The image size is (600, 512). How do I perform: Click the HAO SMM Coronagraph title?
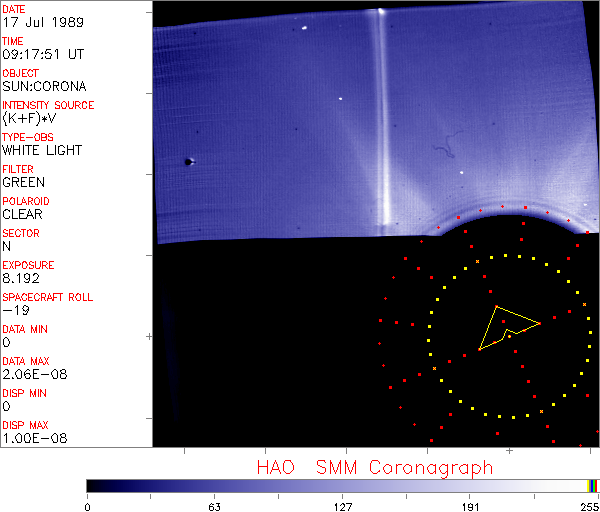tap(374, 467)
